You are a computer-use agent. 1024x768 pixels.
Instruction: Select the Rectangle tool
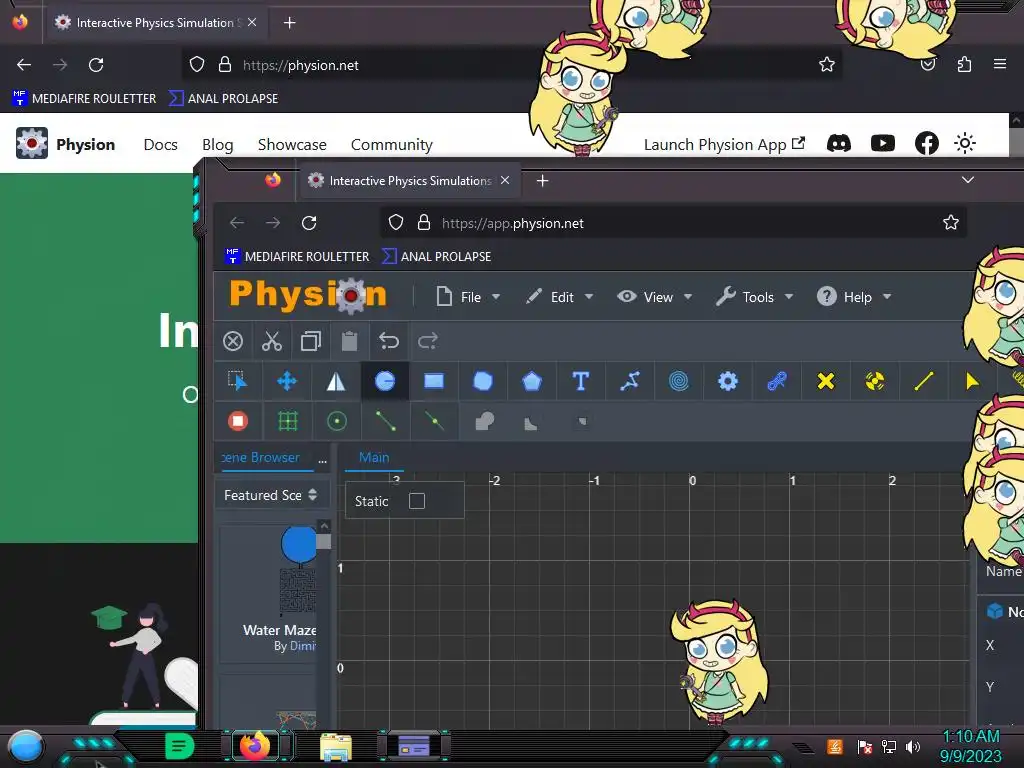(x=434, y=381)
